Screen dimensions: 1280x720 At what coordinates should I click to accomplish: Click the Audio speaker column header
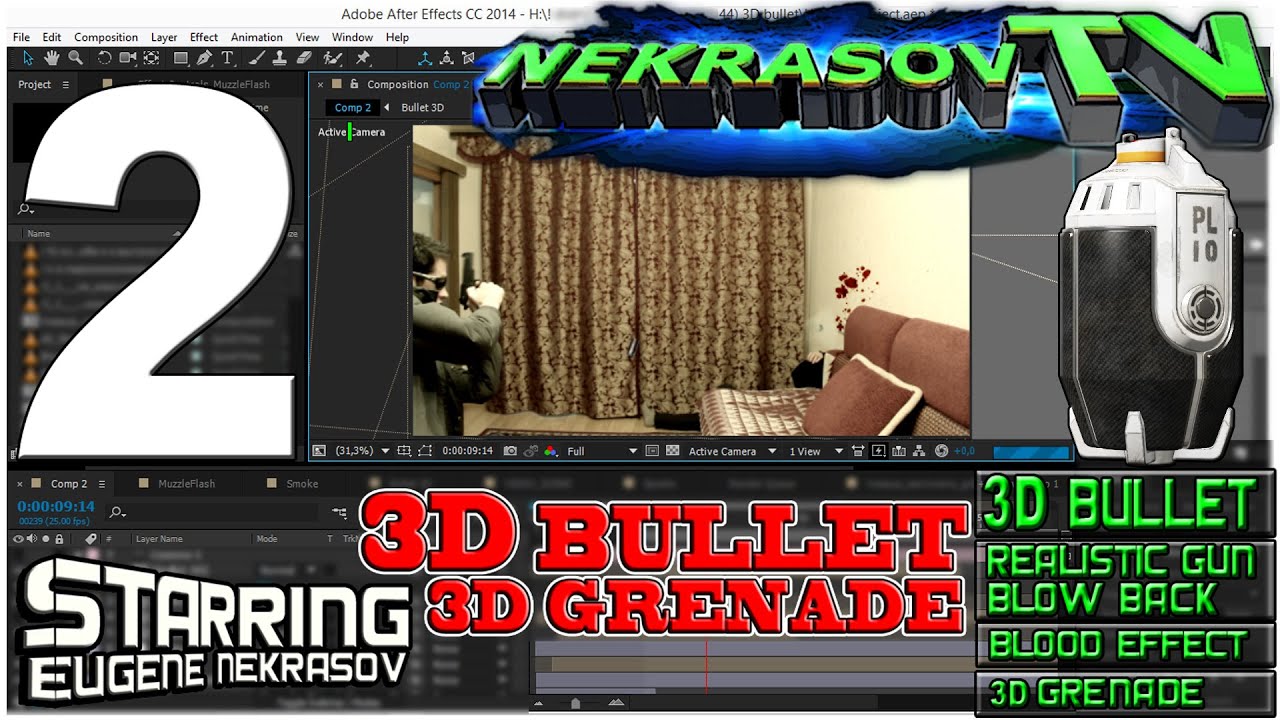pos(31,538)
